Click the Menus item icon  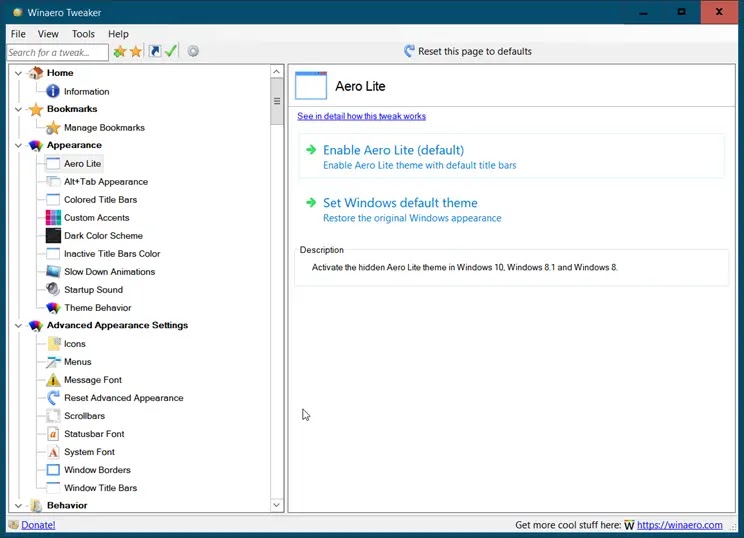(x=53, y=362)
